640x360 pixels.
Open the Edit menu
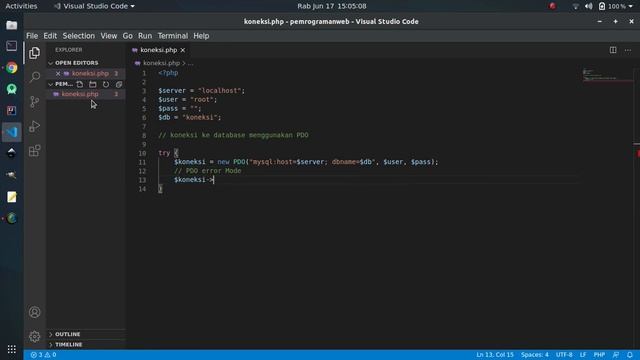[50, 36]
